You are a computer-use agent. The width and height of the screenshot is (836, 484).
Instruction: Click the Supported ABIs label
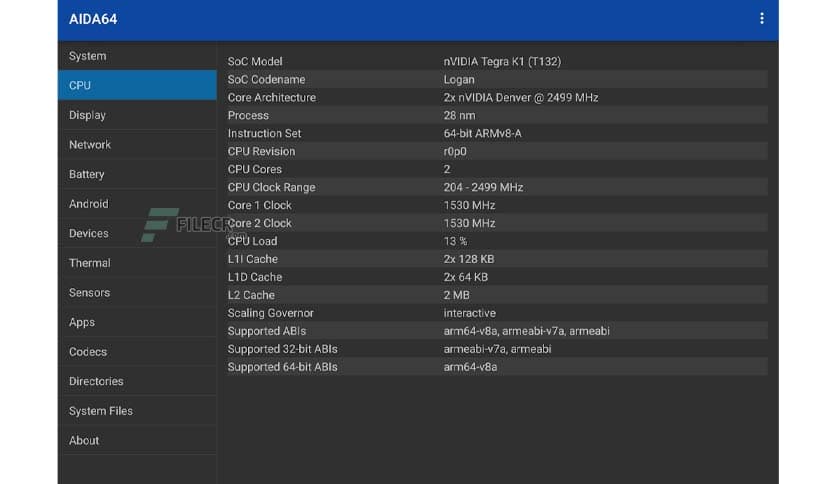tap(267, 331)
